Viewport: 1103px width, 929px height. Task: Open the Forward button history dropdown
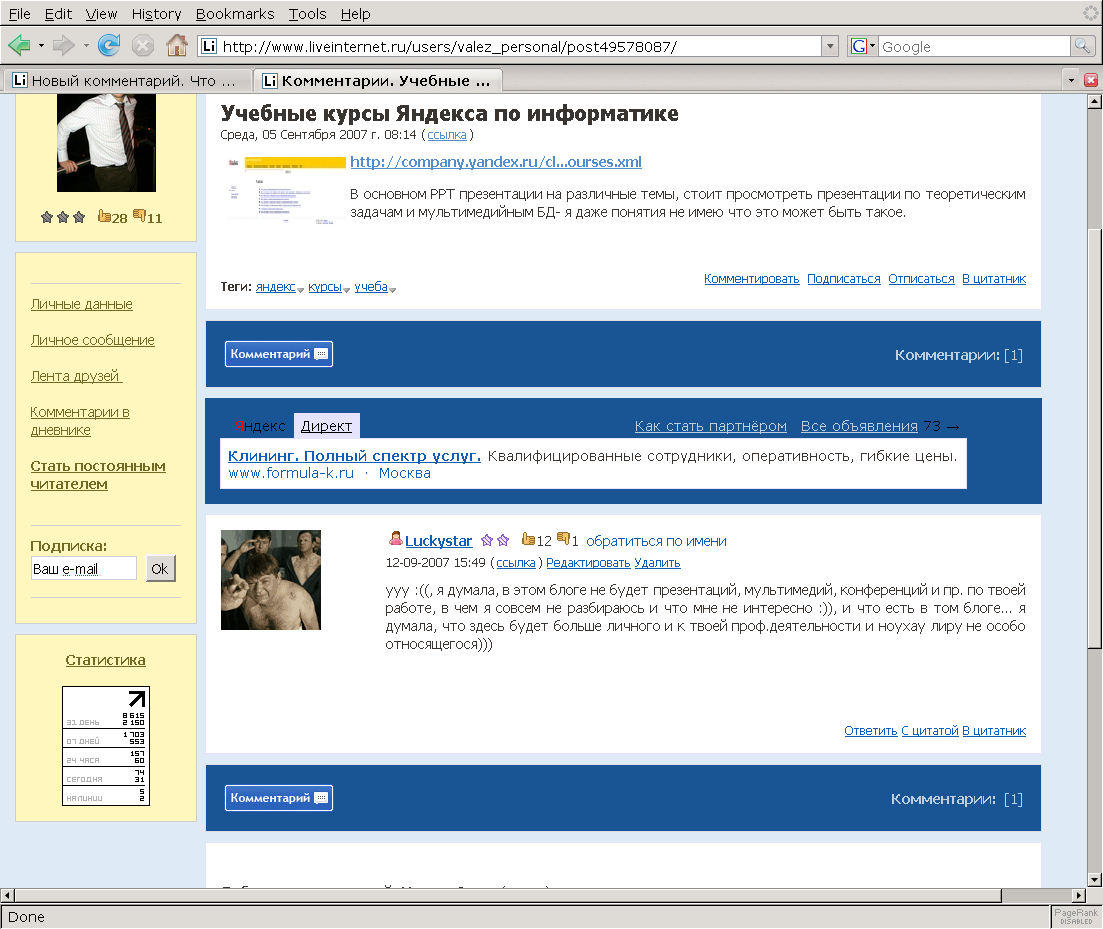click(86, 46)
